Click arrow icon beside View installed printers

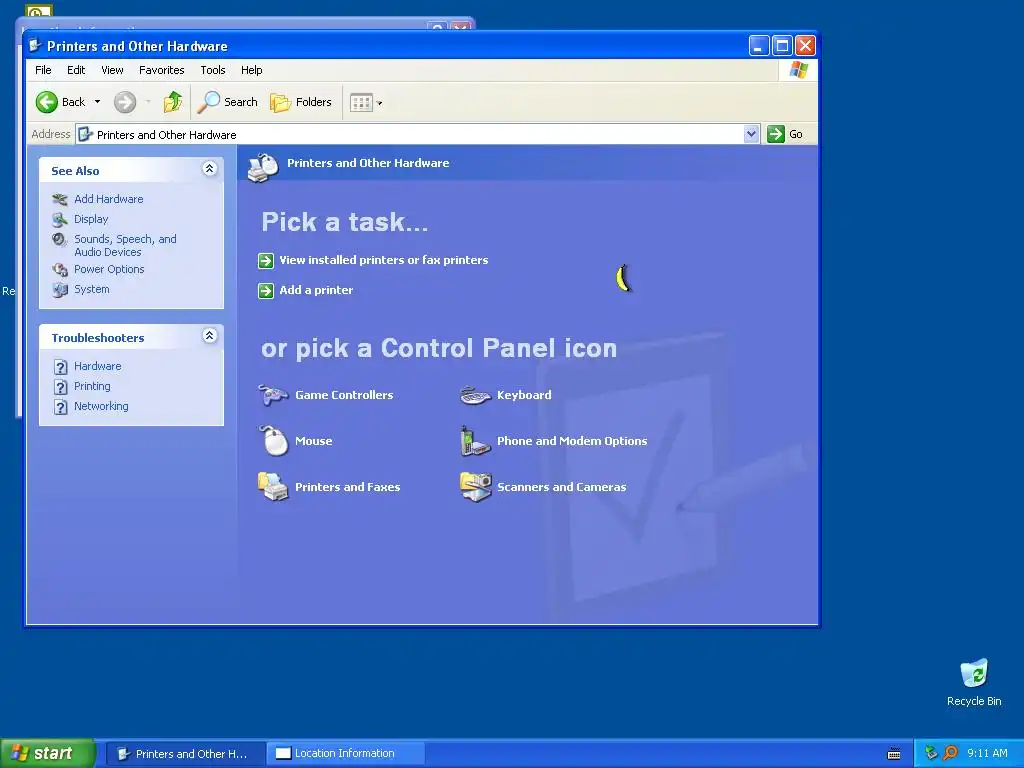(x=266, y=261)
